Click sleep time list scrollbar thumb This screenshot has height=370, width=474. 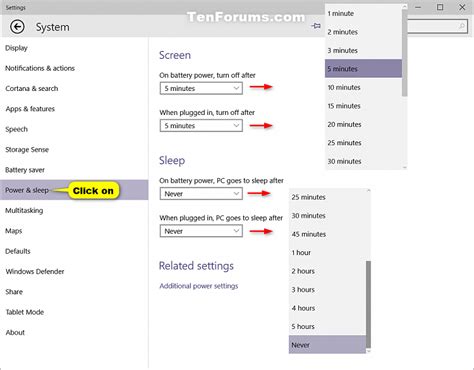click(x=368, y=305)
